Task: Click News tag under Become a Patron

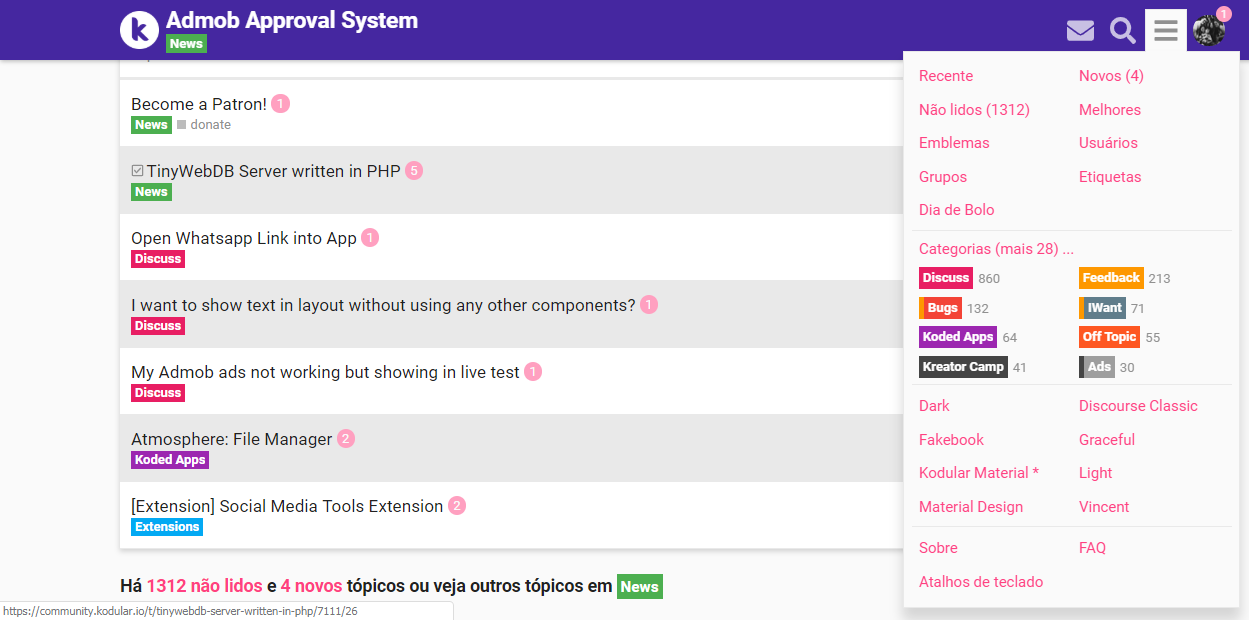Action: 151,125
